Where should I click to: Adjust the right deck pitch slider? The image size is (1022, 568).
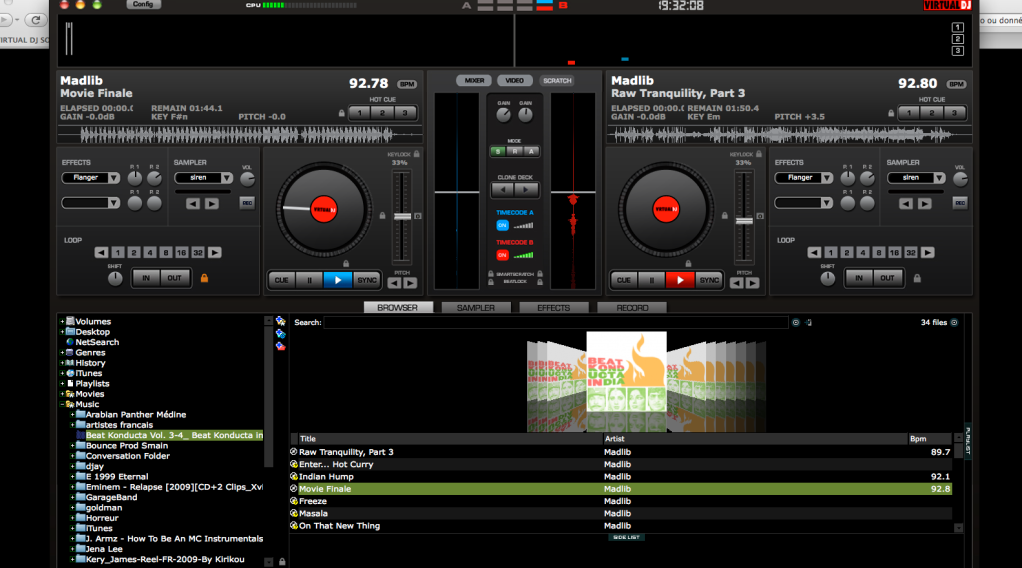744,221
